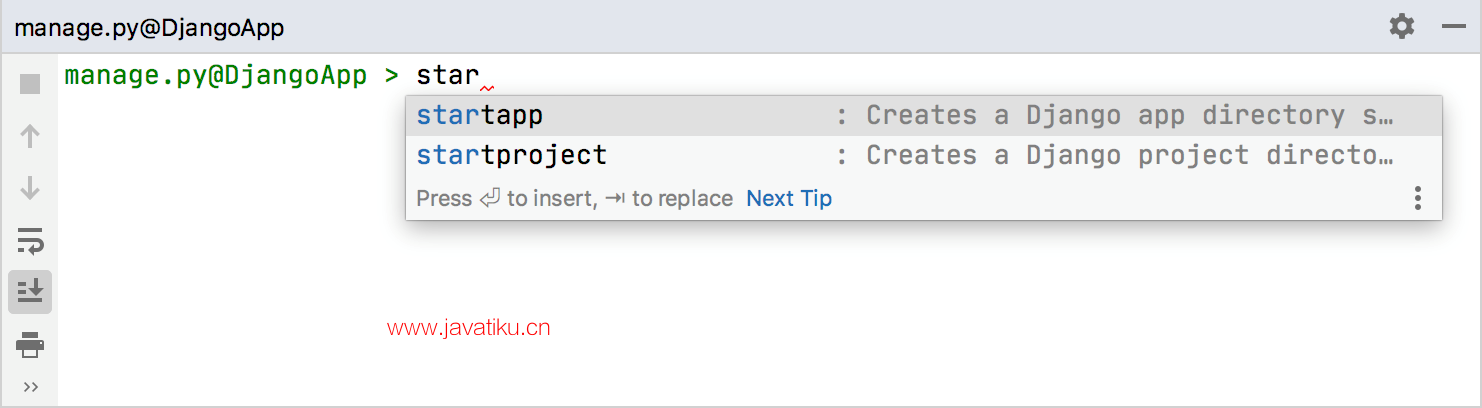Go to the previous command with up arrow
1482x408 pixels.
point(30,136)
